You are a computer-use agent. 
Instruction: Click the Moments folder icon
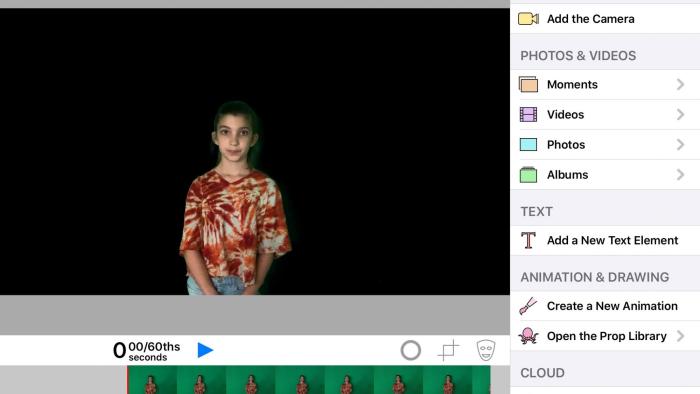tap(528, 84)
